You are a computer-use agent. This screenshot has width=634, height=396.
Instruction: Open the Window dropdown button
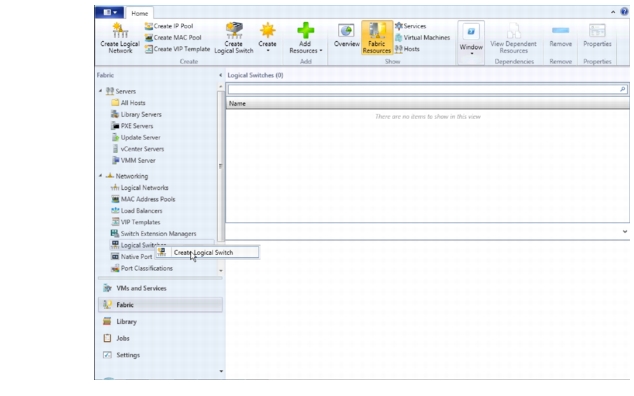pos(471,39)
